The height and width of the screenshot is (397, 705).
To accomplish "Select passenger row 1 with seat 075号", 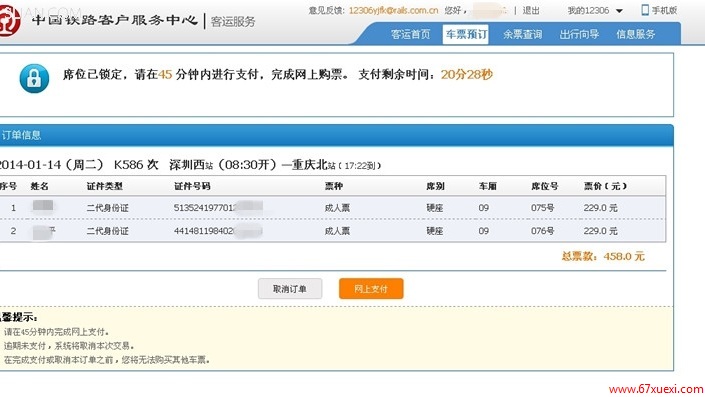I will [332, 208].
